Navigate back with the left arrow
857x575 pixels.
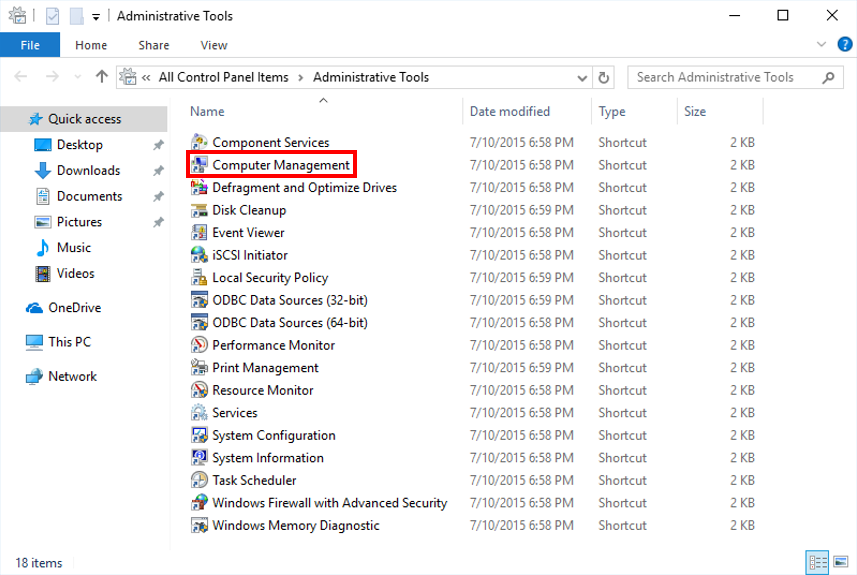[x=21, y=77]
